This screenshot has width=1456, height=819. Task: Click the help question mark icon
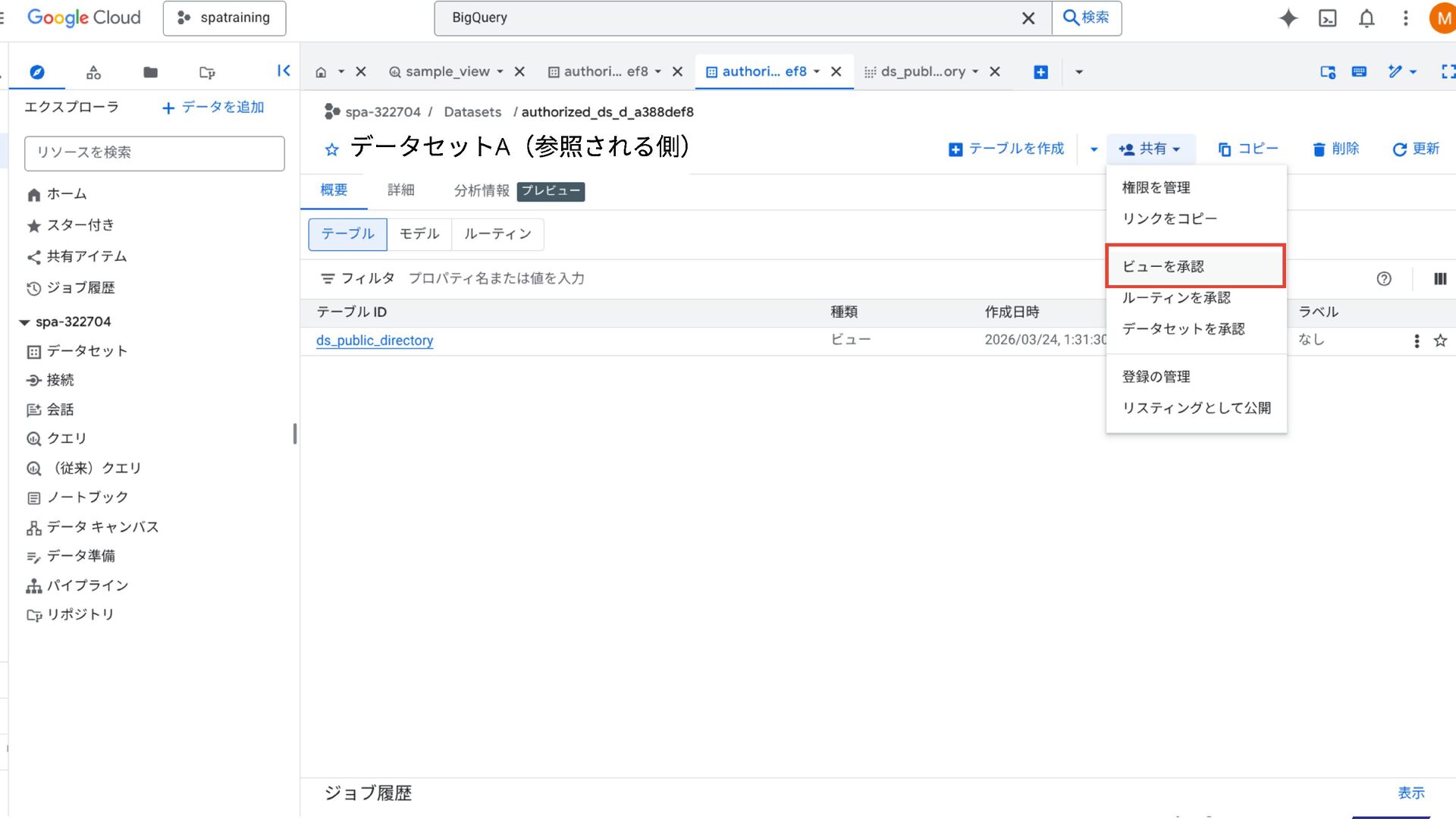pos(1384,279)
